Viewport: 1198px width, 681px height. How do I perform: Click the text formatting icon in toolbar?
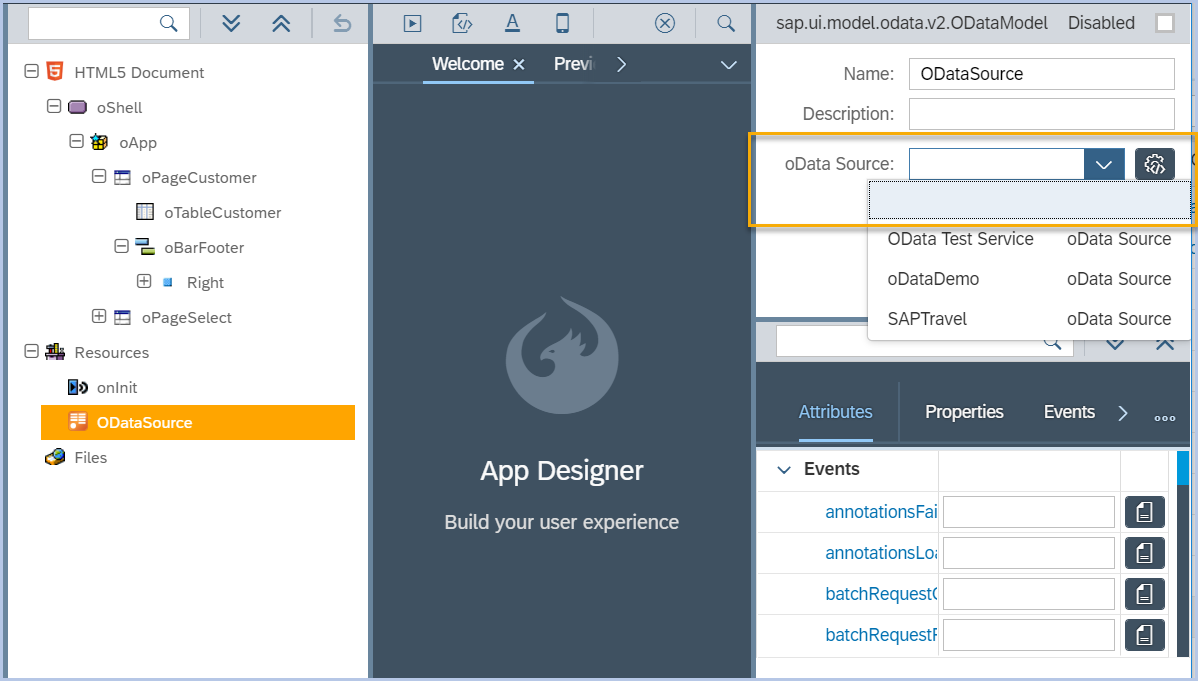[x=512, y=22]
